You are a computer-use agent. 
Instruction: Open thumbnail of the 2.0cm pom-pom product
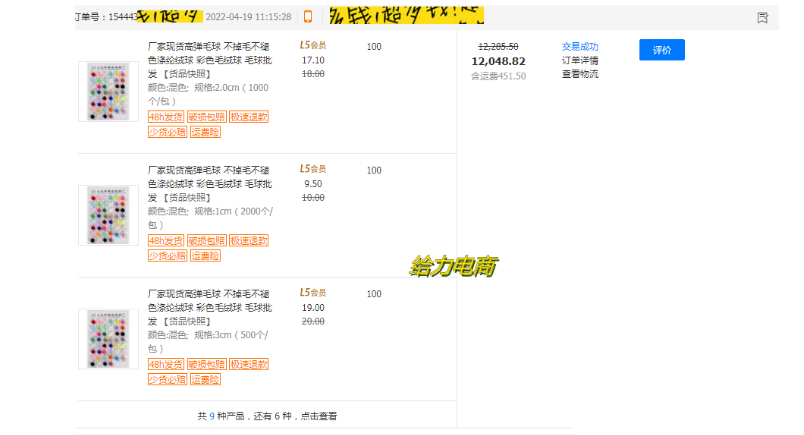click(108, 92)
